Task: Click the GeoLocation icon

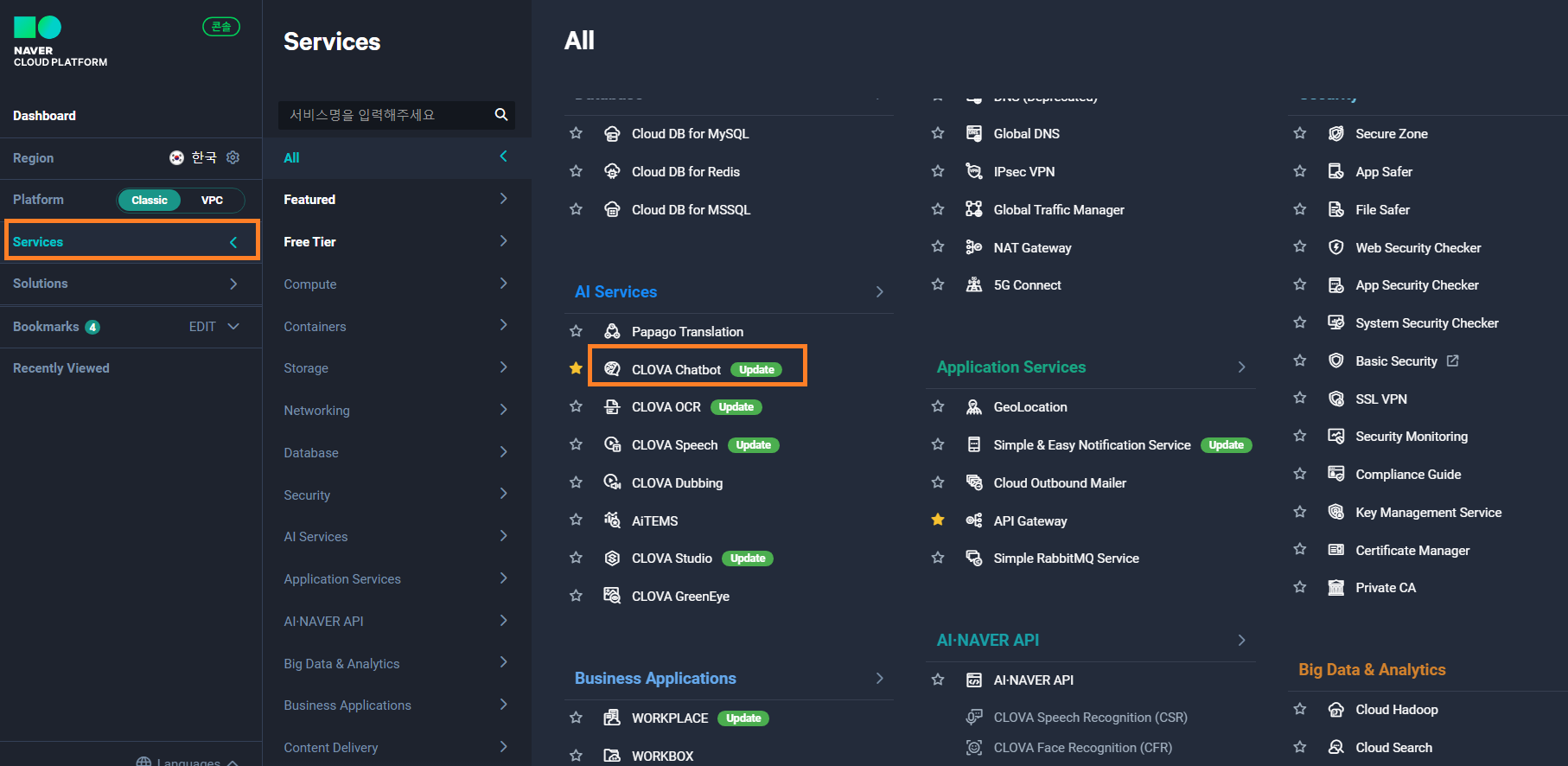Action: 974,407
